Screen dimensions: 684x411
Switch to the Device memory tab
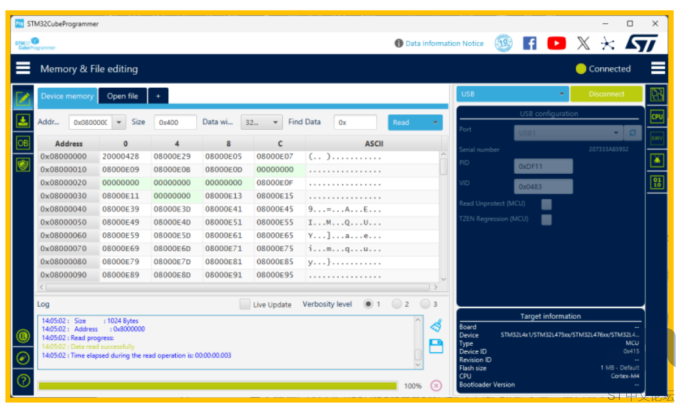[x=67, y=96]
